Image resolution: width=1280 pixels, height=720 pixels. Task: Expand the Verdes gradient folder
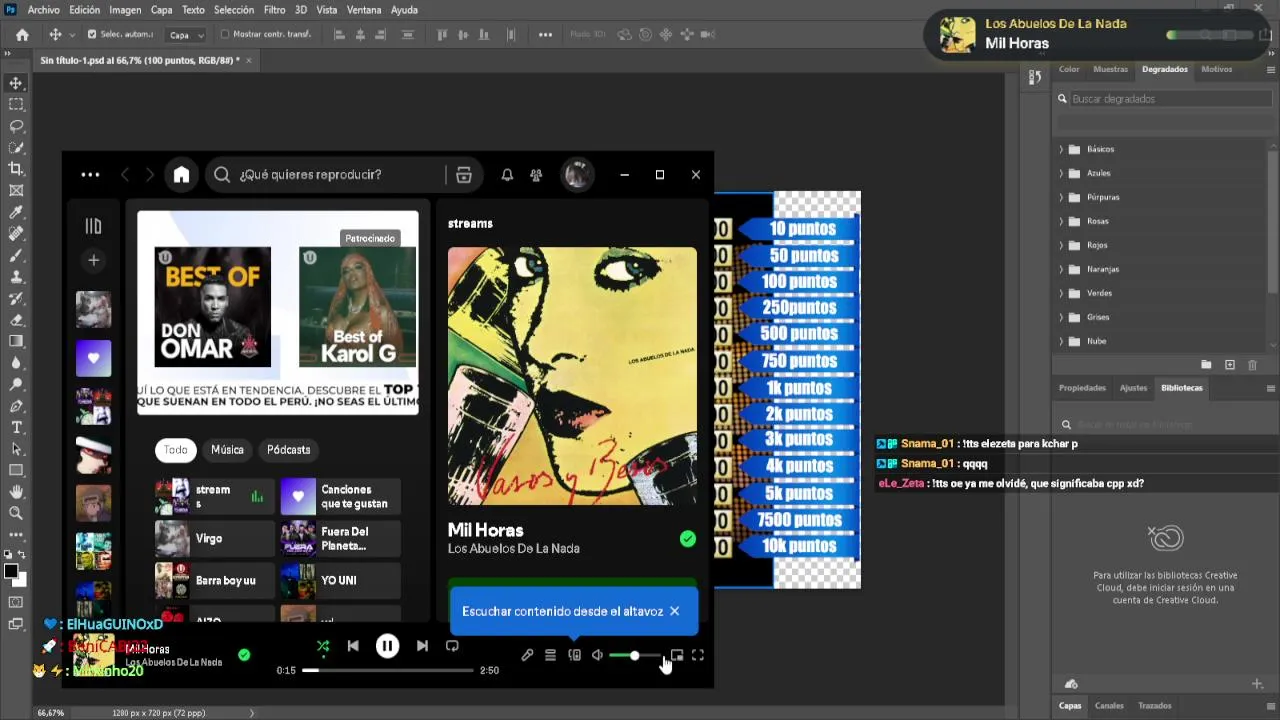1061,293
